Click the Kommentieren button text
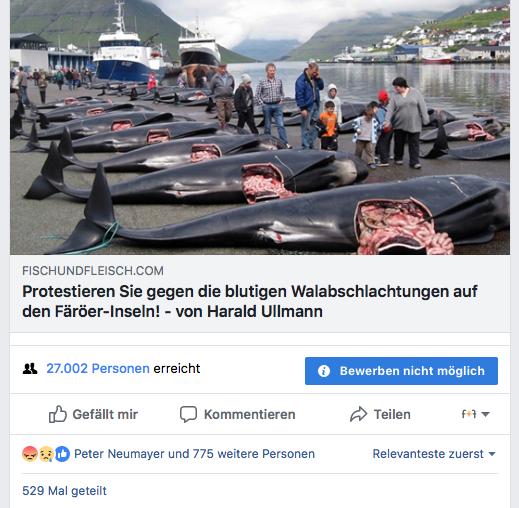This screenshot has width=519, height=508. pyautogui.click(x=250, y=414)
